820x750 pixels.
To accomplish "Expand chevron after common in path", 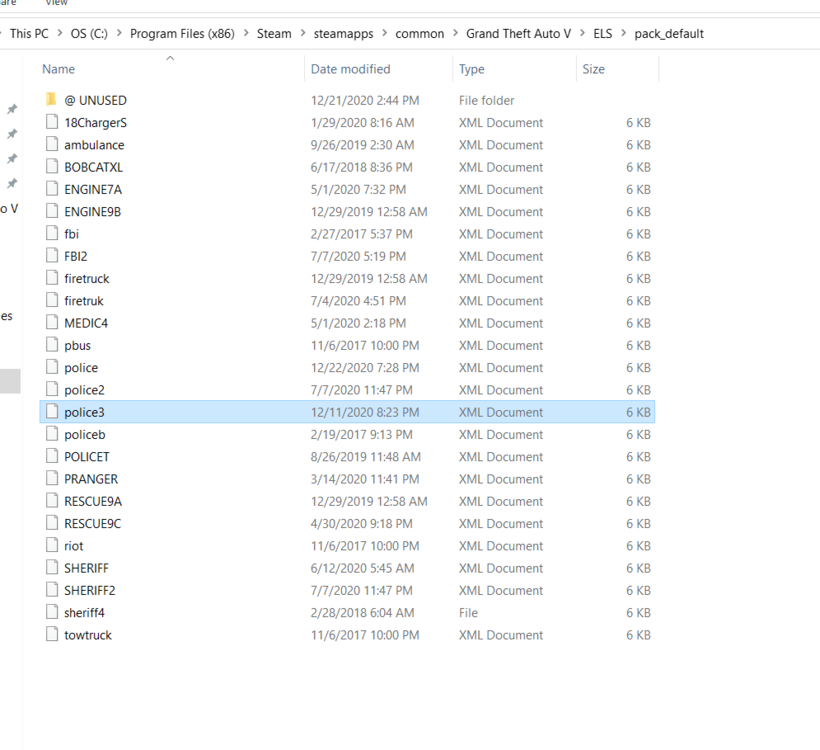I will click(x=455, y=33).
